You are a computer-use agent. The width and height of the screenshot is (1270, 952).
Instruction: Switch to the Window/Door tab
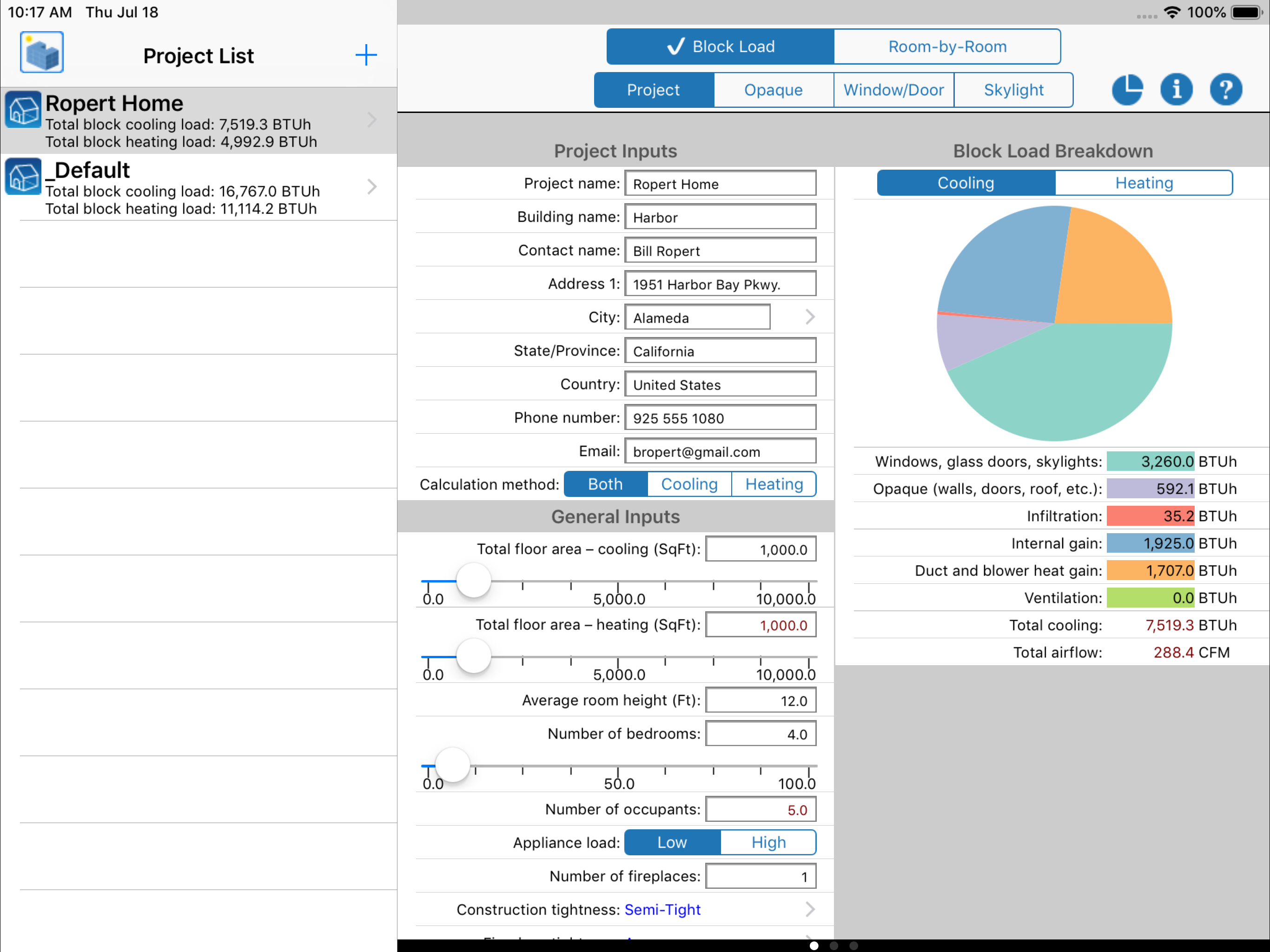tap(893, 90)
